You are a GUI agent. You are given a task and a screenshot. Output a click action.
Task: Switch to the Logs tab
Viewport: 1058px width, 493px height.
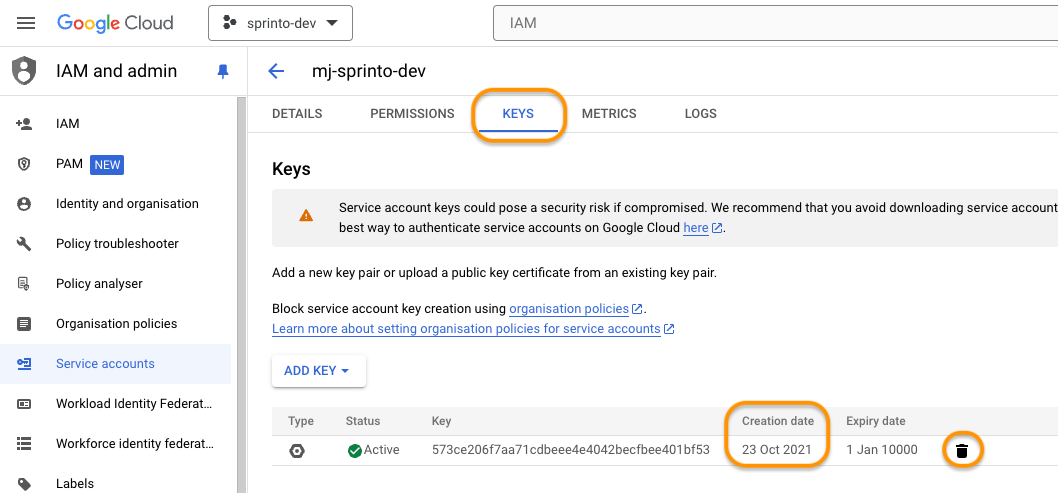(x=700, y=114)
